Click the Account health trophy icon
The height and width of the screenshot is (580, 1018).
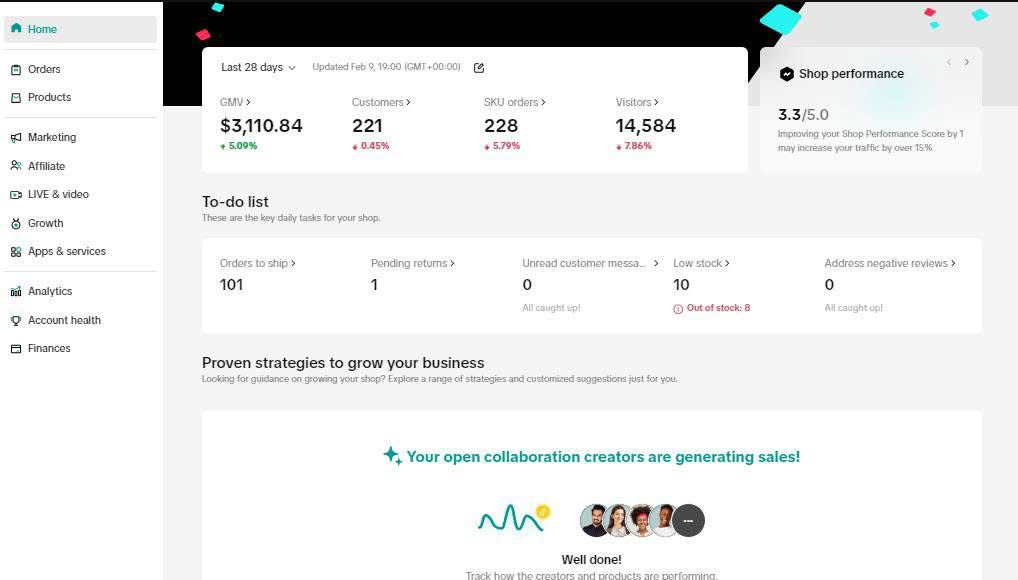tap(16, 320)
